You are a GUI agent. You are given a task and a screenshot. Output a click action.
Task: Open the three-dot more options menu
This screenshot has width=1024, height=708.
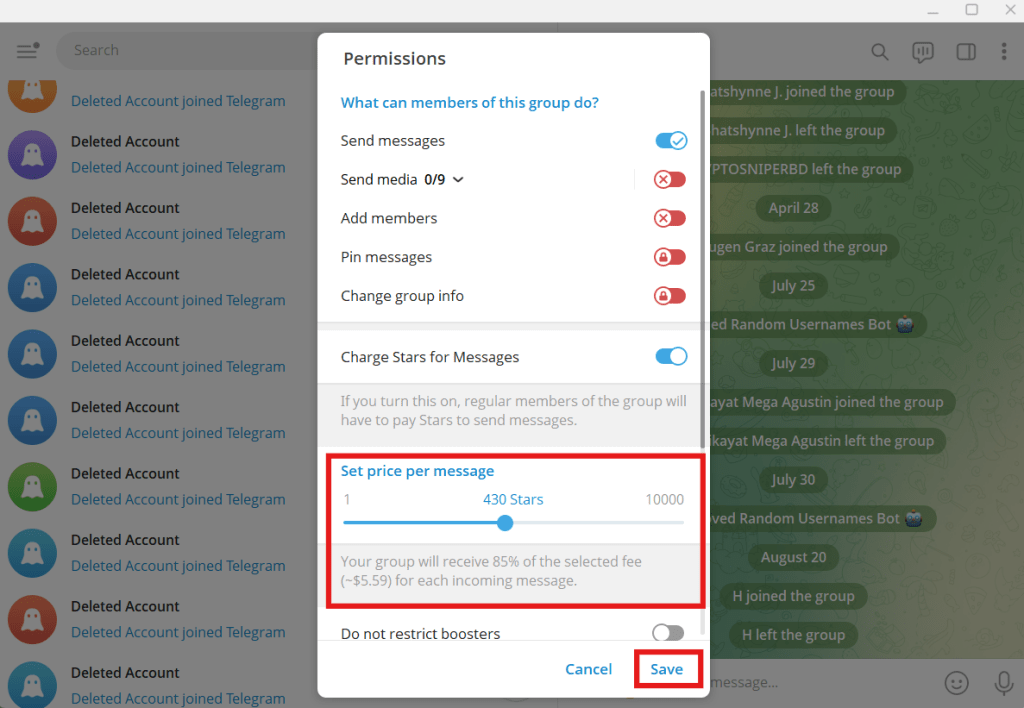1004,51
